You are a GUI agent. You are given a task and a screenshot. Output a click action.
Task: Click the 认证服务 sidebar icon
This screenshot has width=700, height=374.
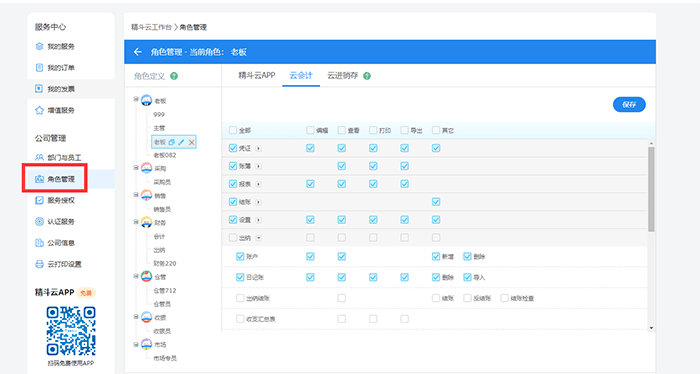click(x=39, y=221)
